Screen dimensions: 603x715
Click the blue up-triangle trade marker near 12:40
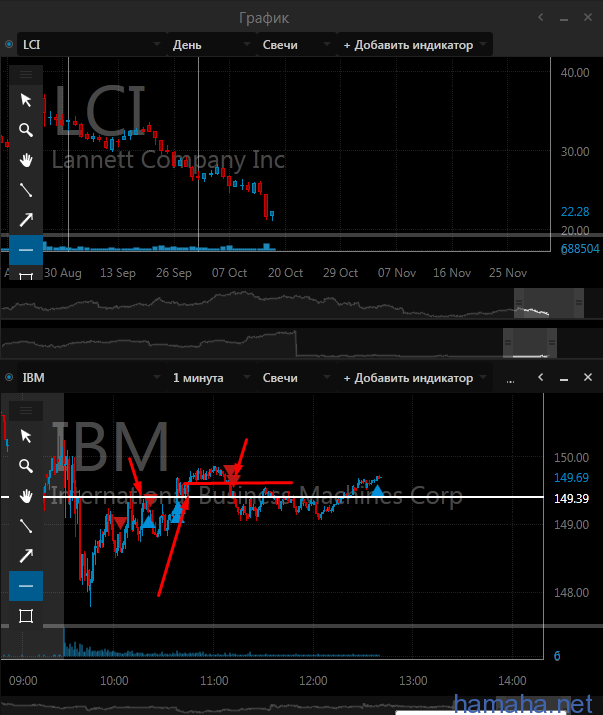click(x=378, y=491)
